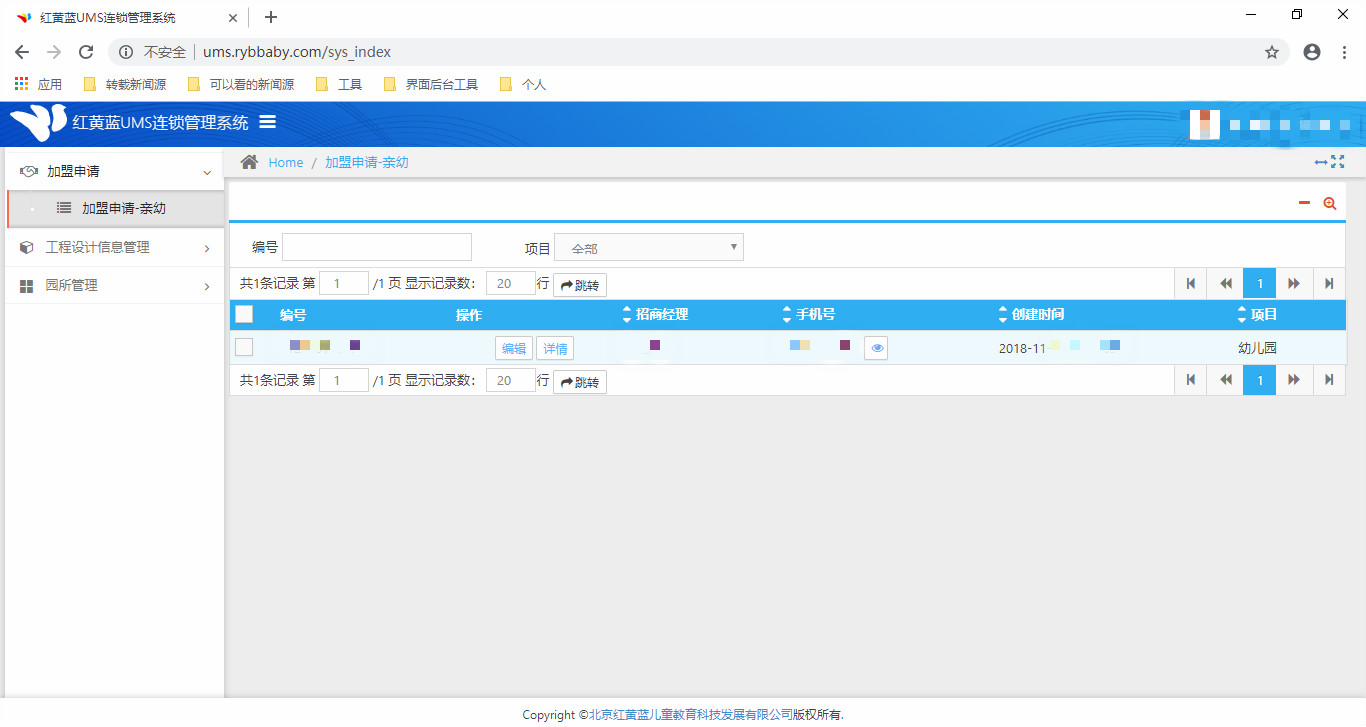The width and height of the screenshot is (1366, 727).
Task: Click the 详情 button in the table row
Action: coord(555,348)
